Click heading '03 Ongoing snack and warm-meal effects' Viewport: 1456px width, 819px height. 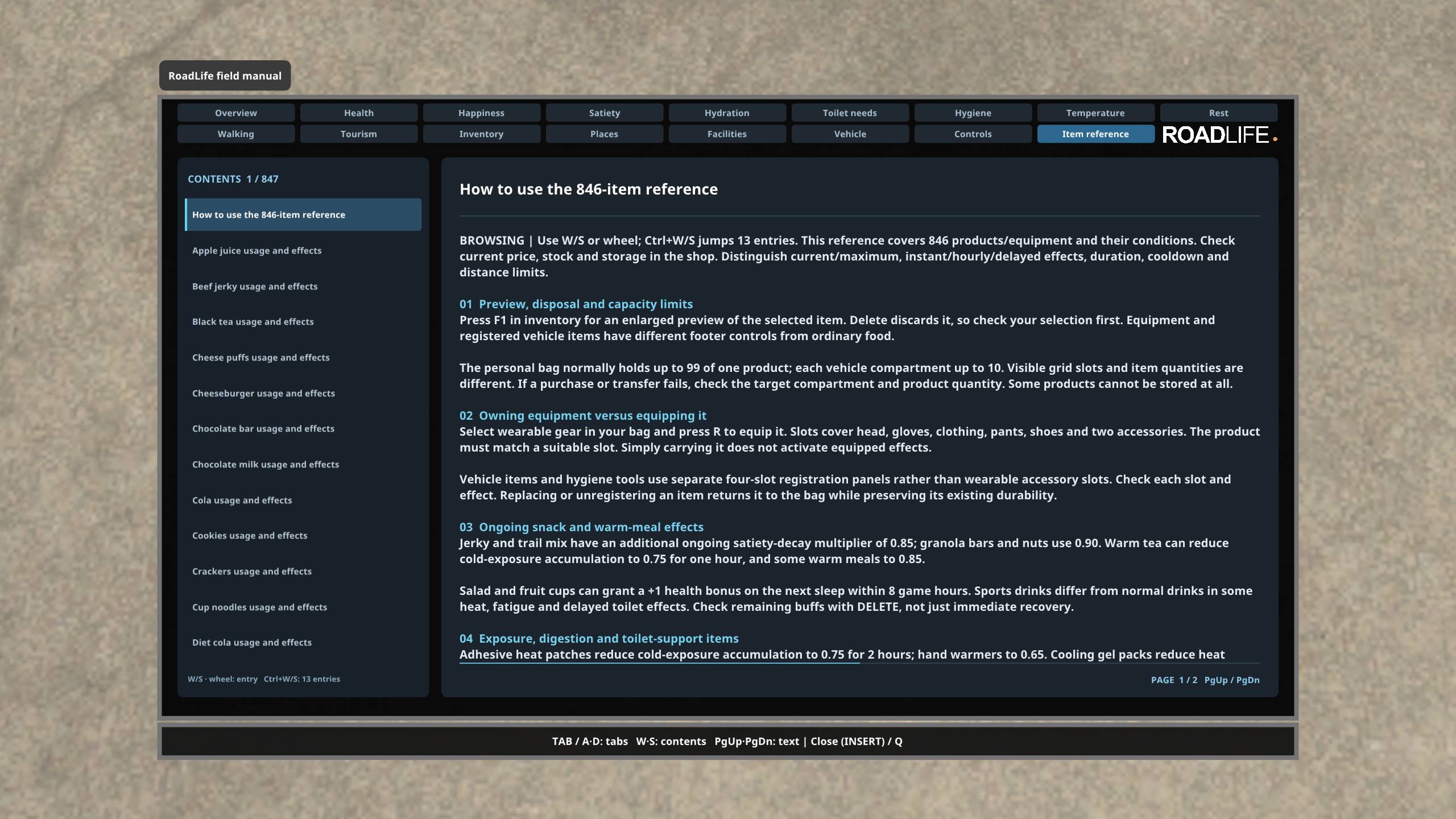tap(581, 527)
